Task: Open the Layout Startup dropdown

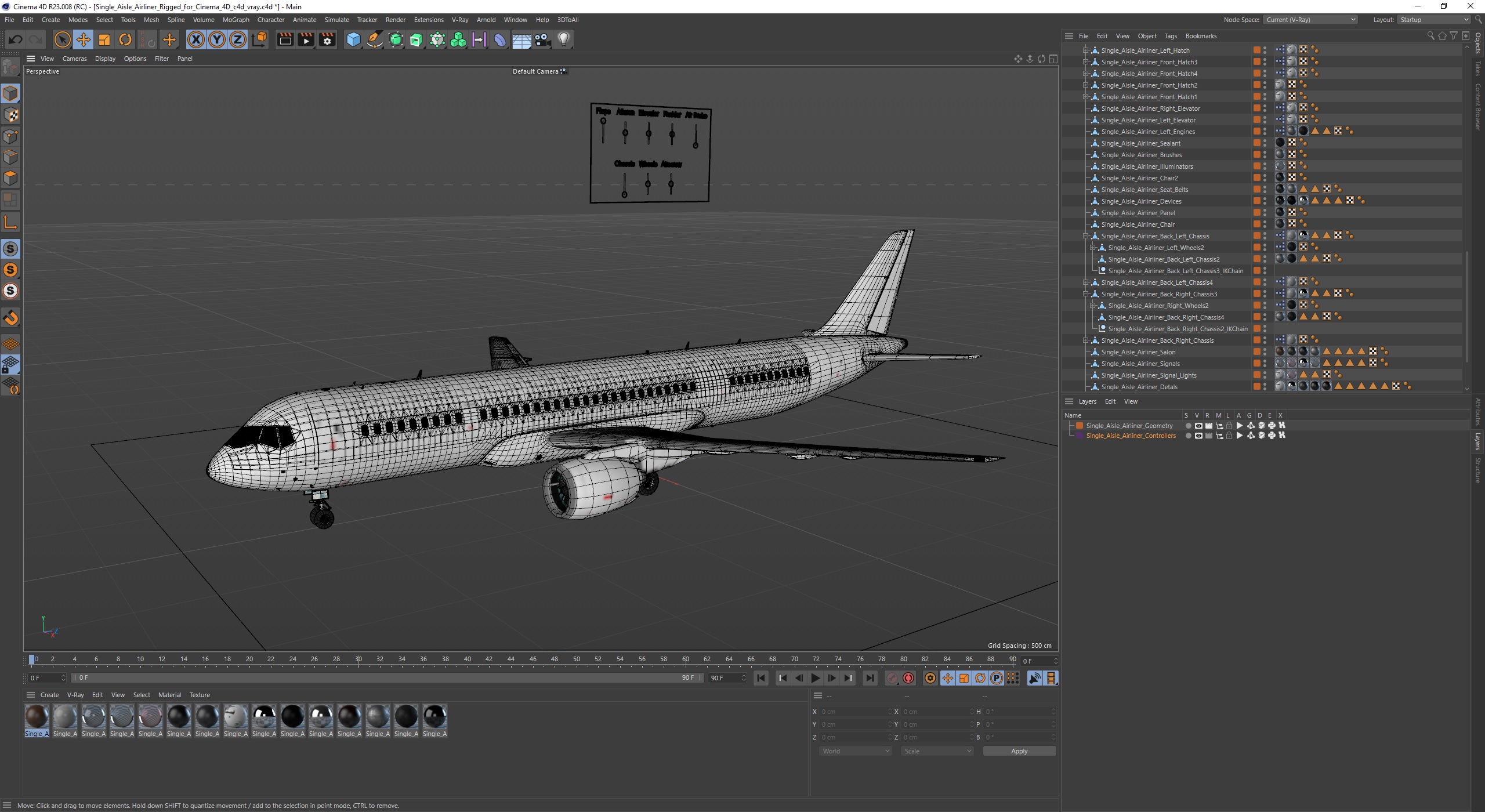Action: point(1433,20)
